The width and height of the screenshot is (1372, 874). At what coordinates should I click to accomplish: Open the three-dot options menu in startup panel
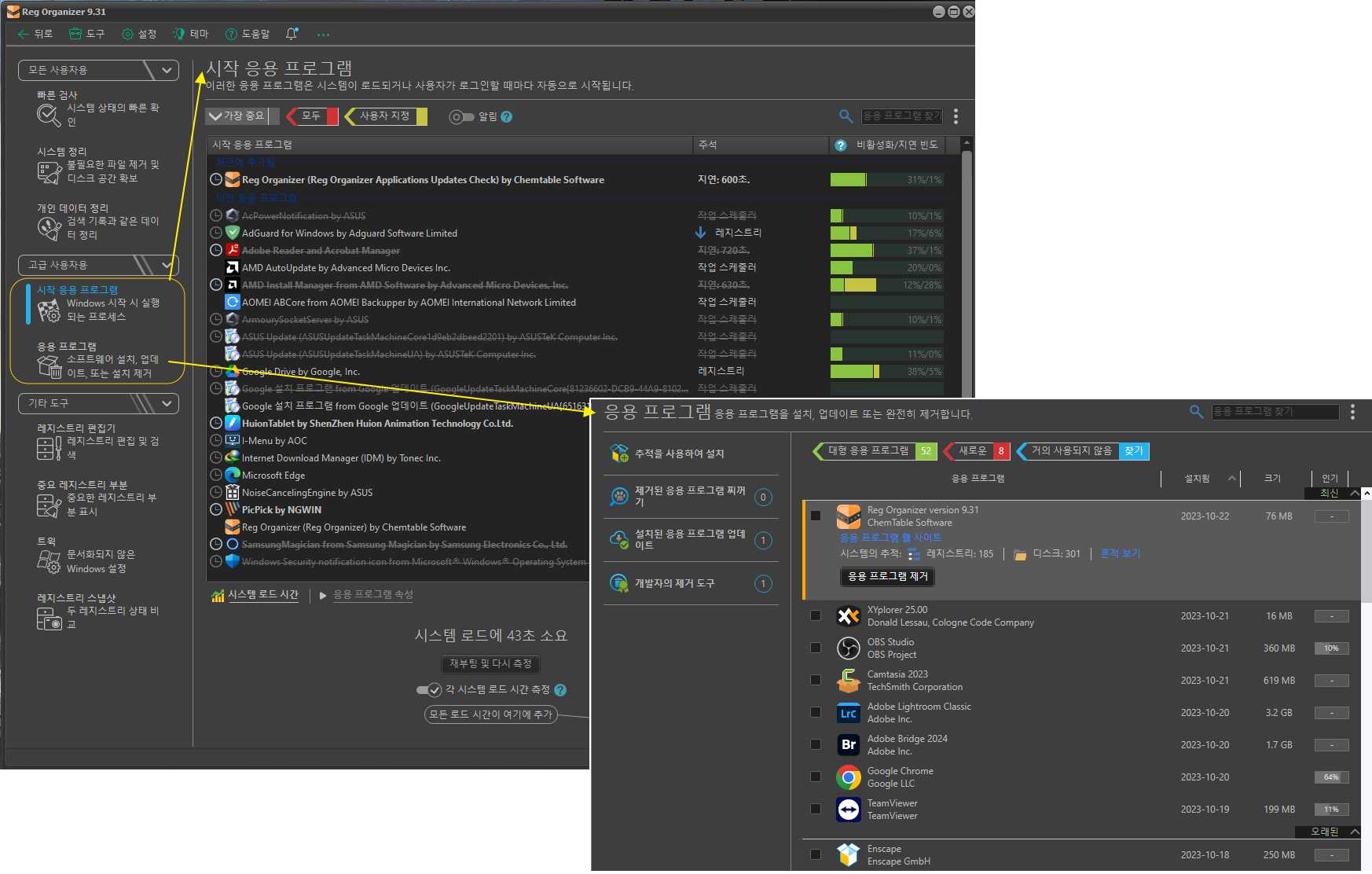tap(956, 116)
